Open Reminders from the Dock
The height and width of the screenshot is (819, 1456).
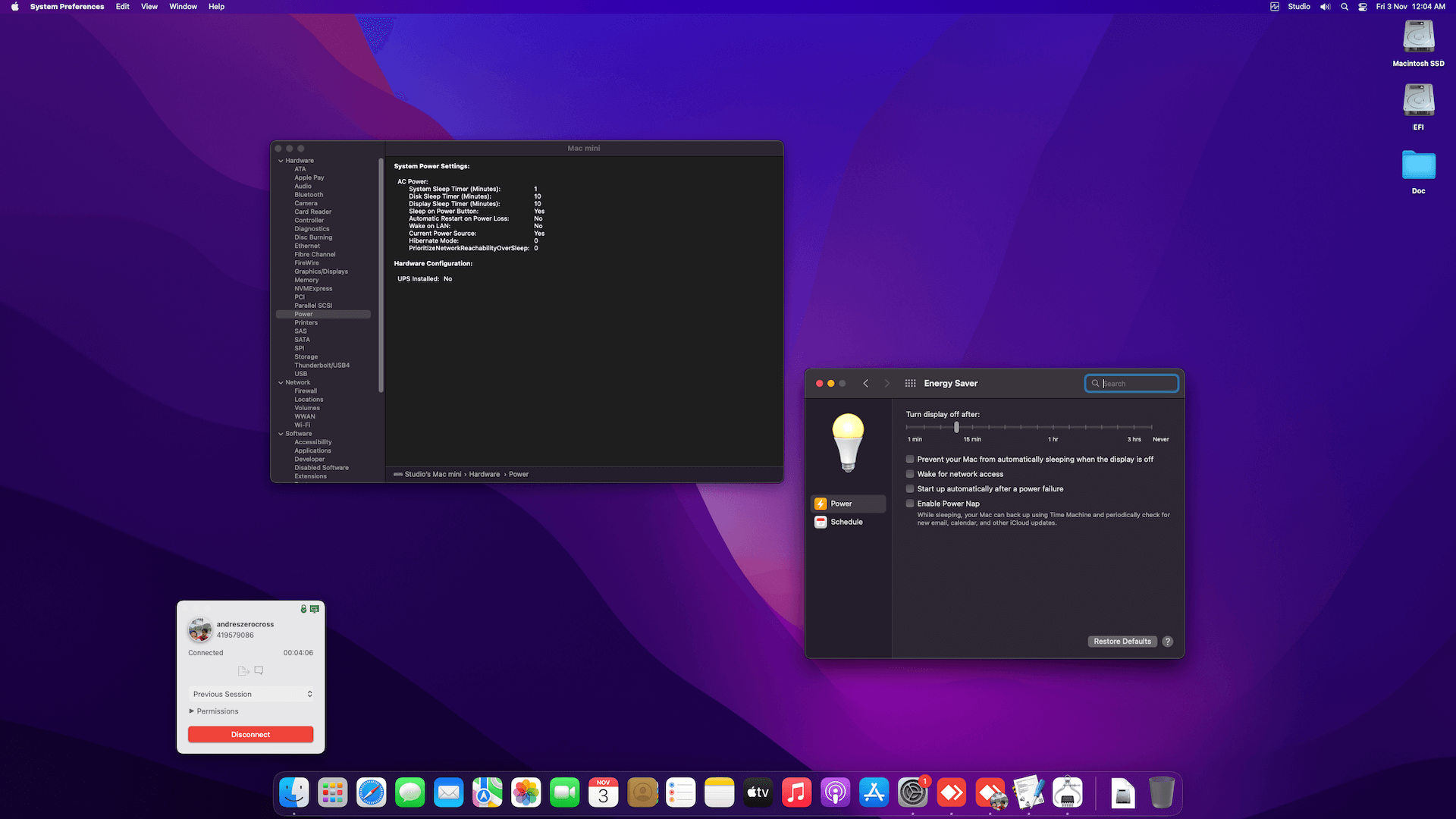(681, 793)
